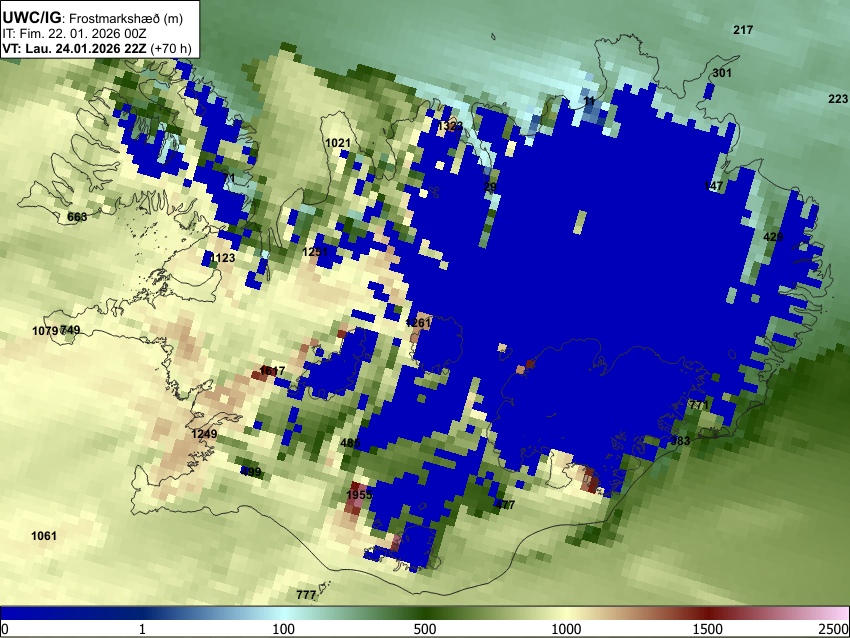Click the map value '223'
This screenshot has width=850, height=638.
point(838,99)
